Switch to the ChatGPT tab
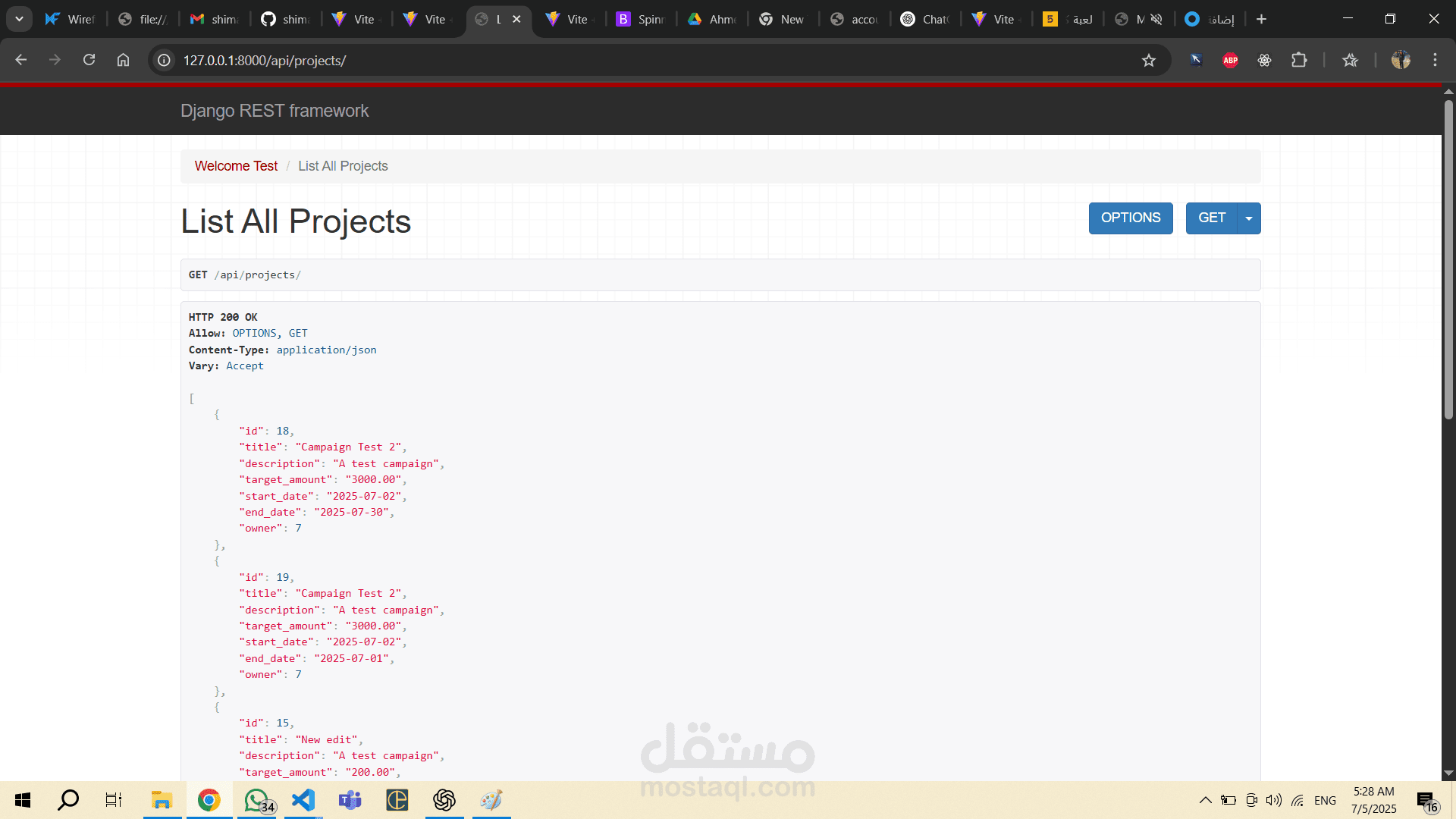Viewport: 1456px width, 819px height. (x=925, y=19)
